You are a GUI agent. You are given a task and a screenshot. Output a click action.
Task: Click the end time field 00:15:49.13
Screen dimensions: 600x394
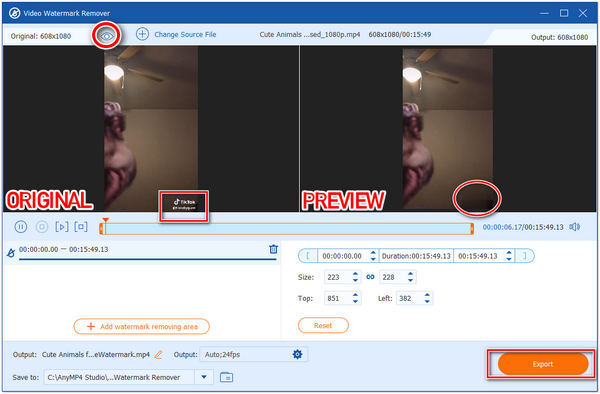(478, 256)
